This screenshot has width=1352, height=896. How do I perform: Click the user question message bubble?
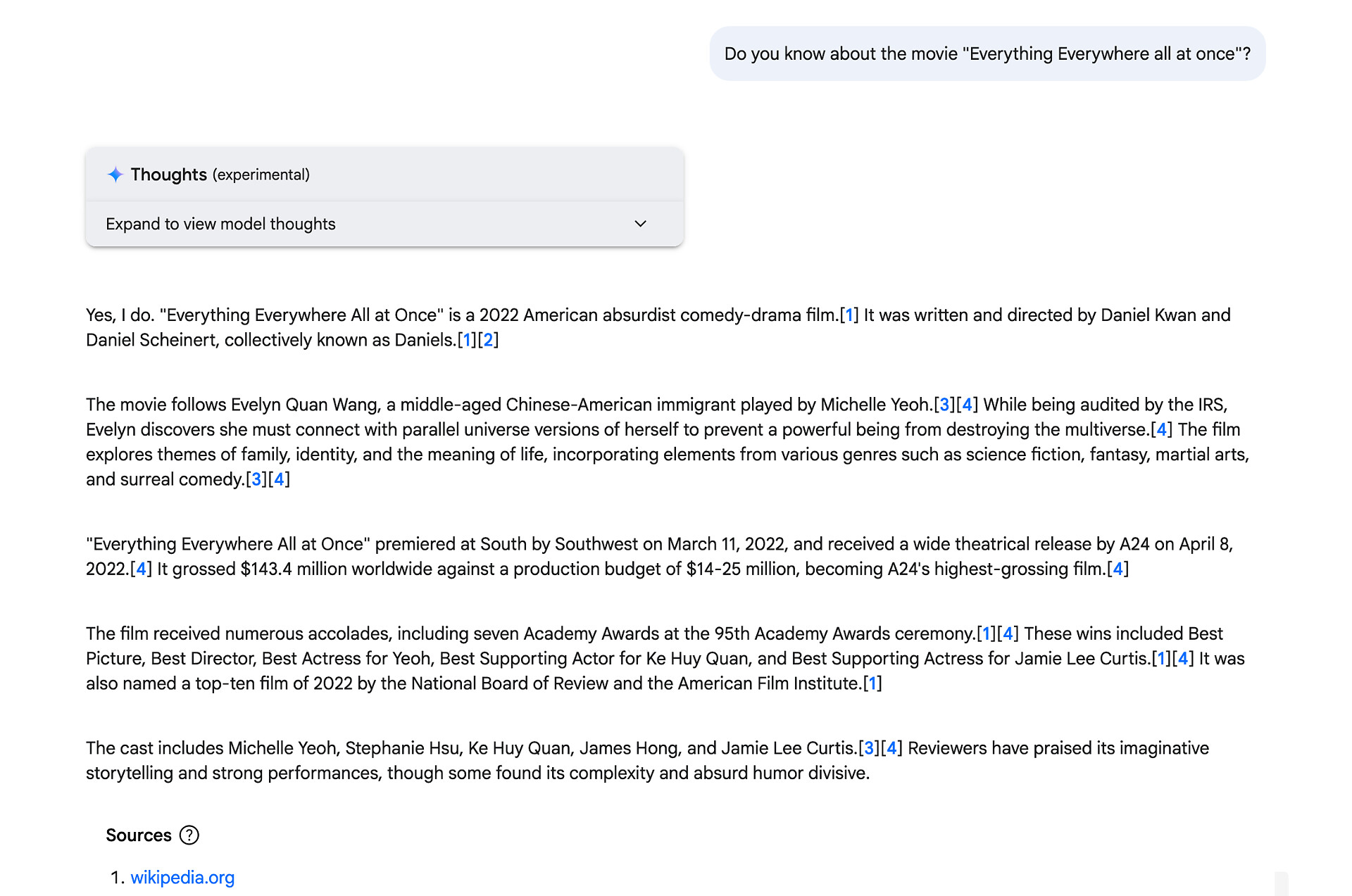coord(987,54)
